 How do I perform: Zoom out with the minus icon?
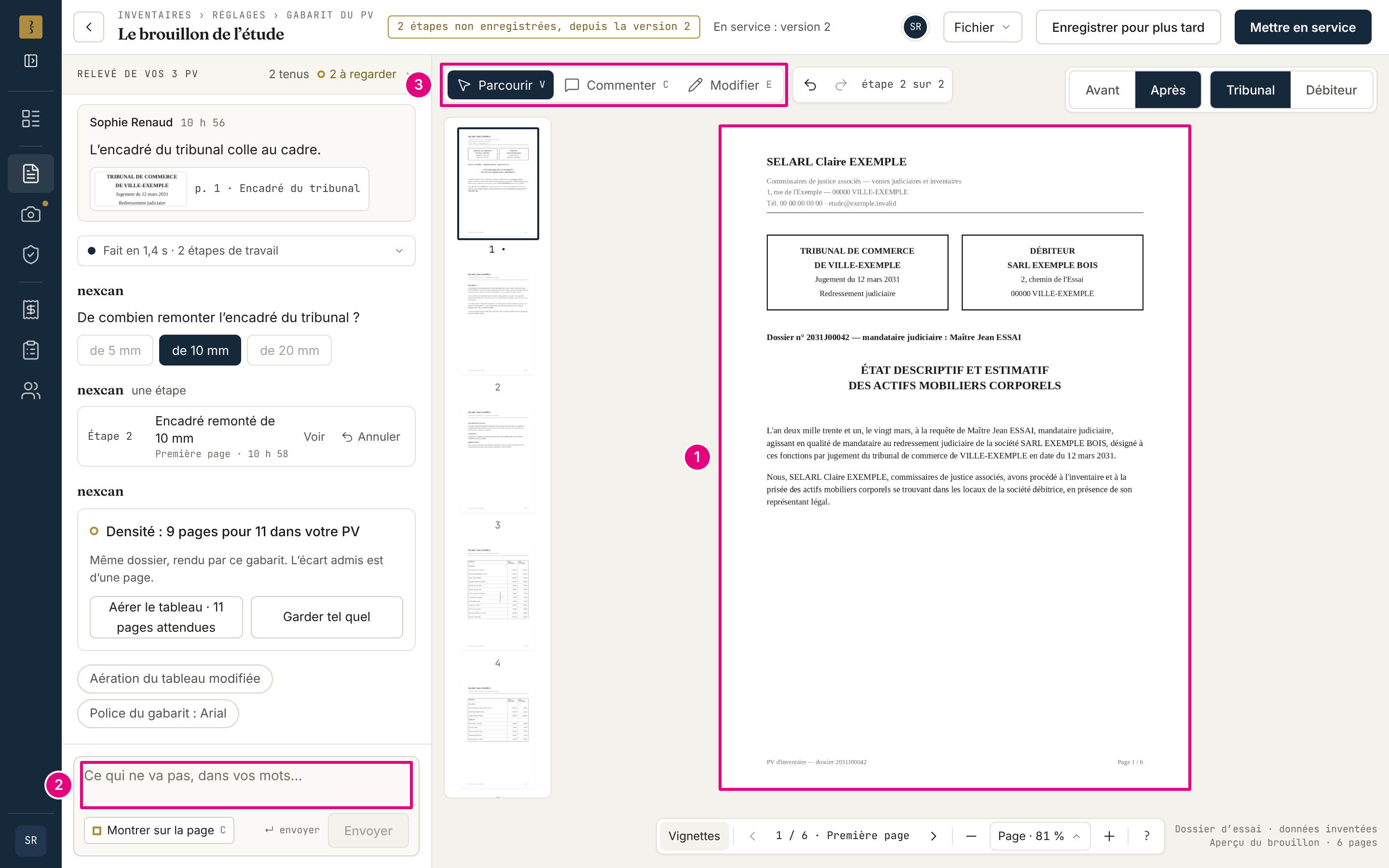coord(971,836)
